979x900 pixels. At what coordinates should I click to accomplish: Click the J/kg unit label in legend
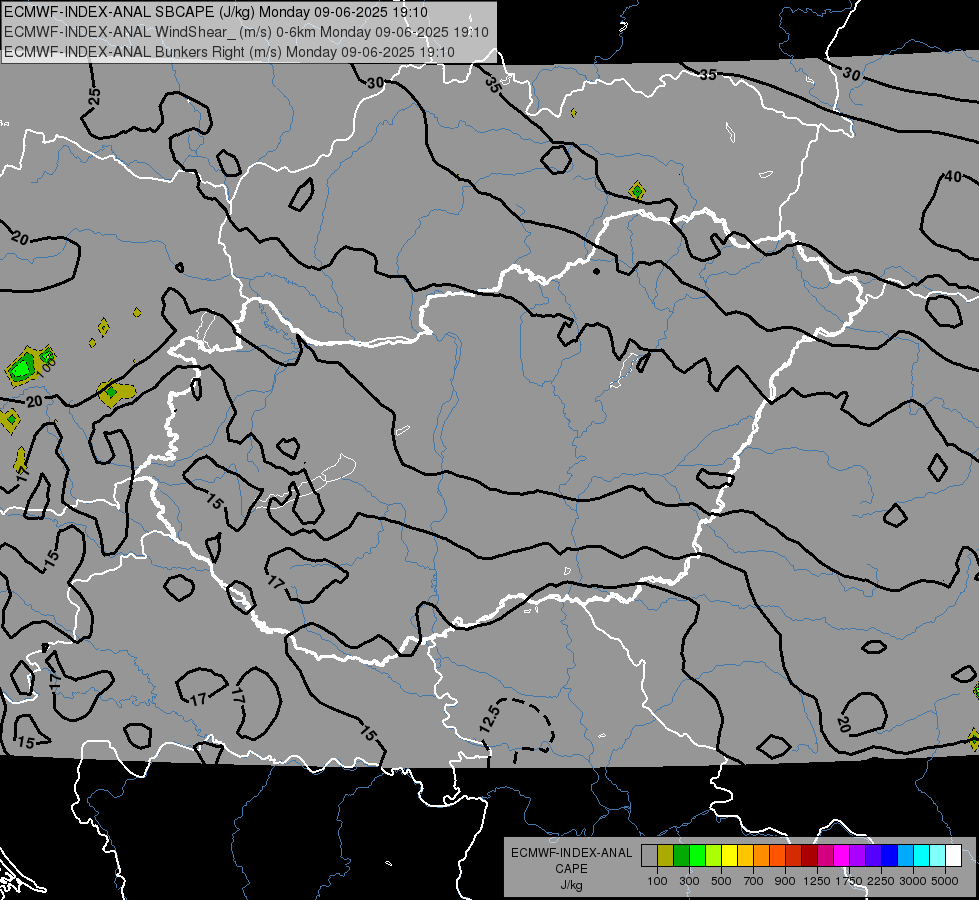[571, 885]
